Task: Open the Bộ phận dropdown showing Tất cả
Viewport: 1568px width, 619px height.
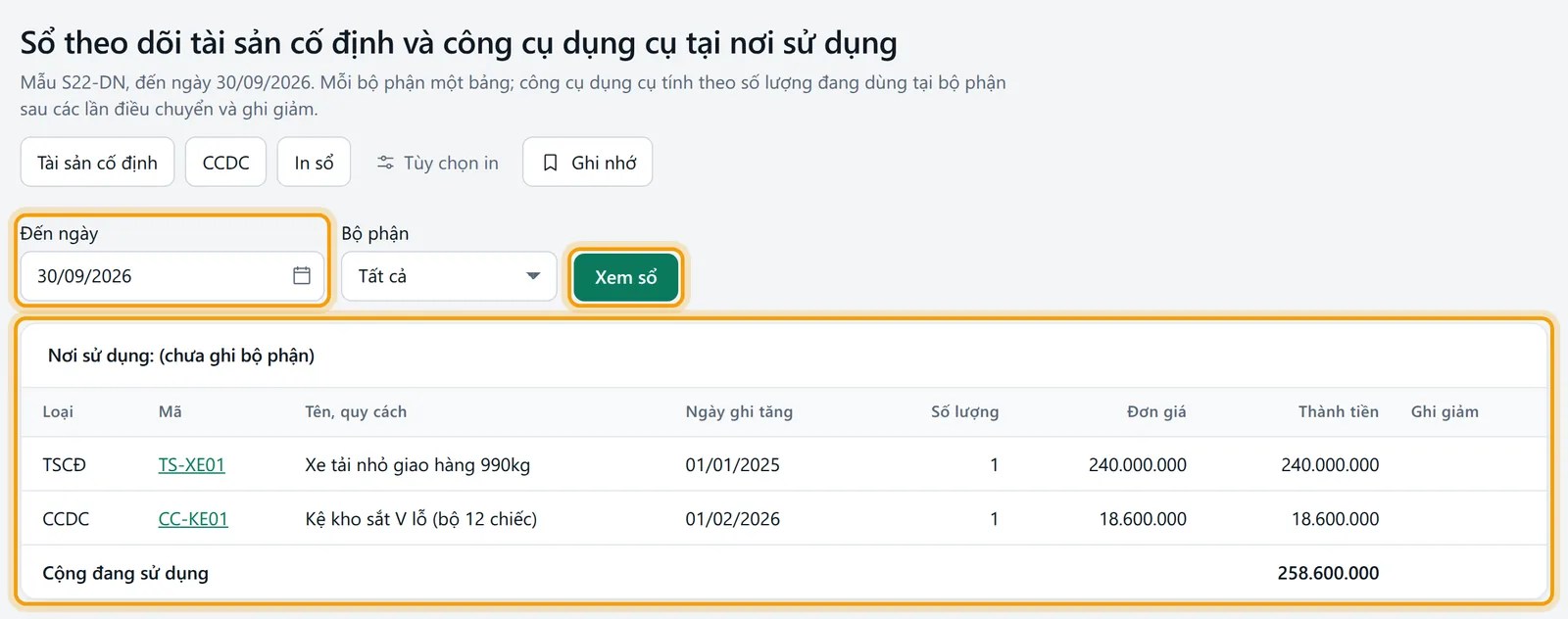Action: [x=449, y=276]
